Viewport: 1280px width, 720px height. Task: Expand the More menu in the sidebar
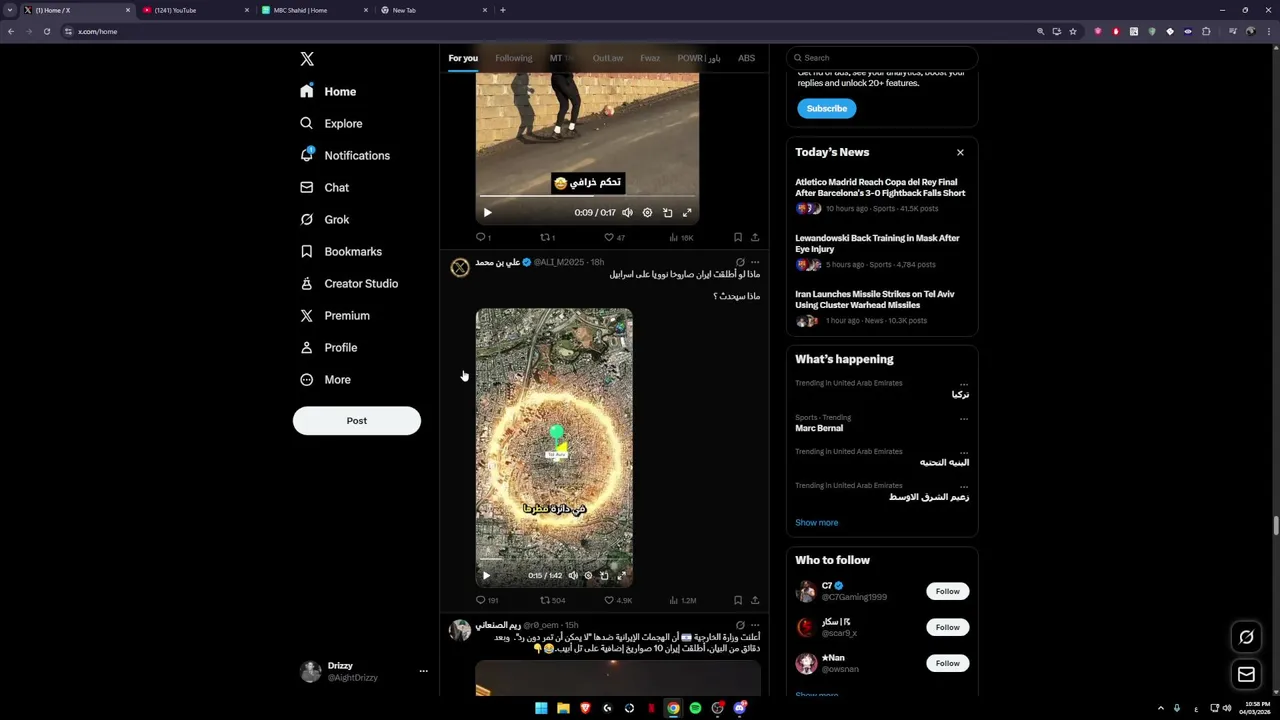point(327,379)
